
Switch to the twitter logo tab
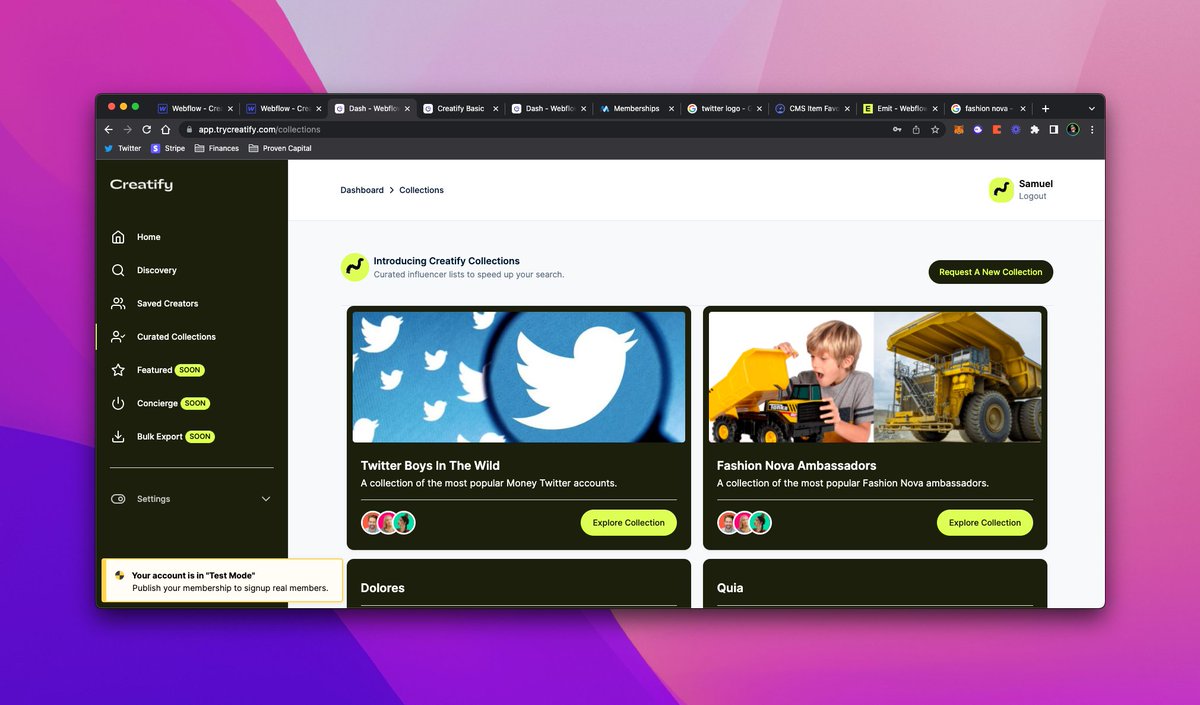pos(725,108)
